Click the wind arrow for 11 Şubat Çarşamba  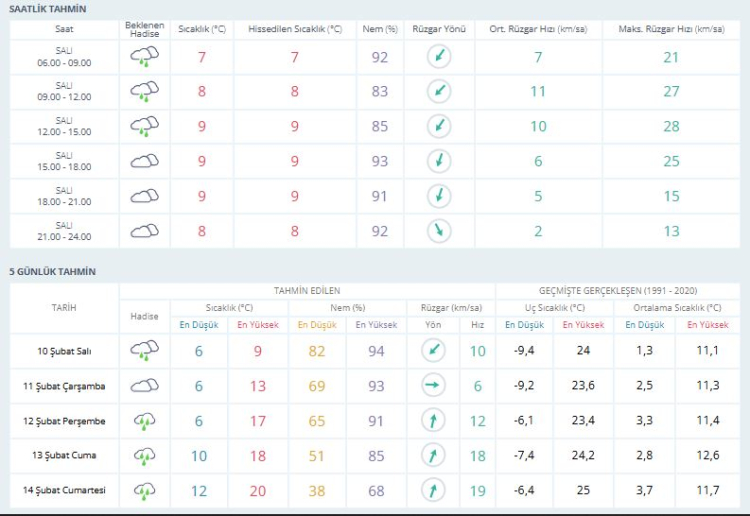433,386
